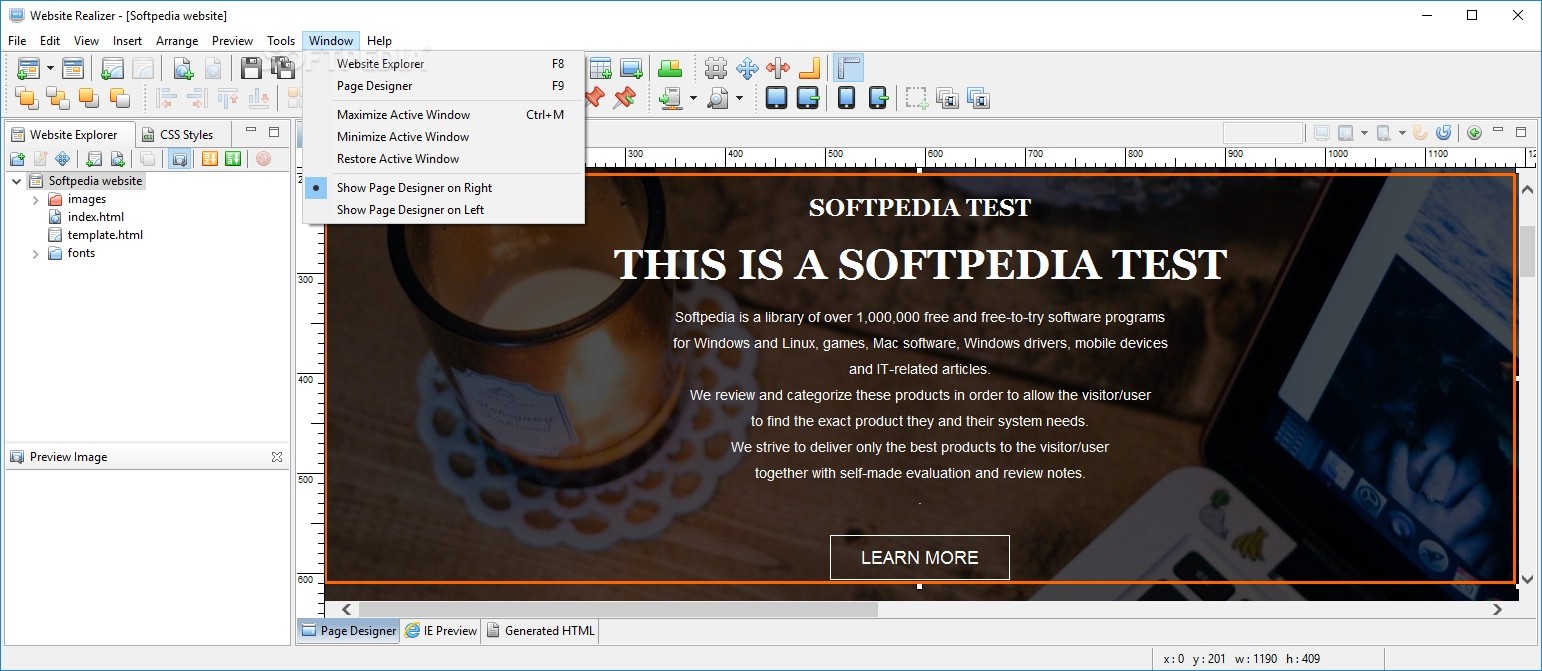The image size is (1542, 671).
Task: Switch to the CSS Styles tab
Action: [178, 134]
